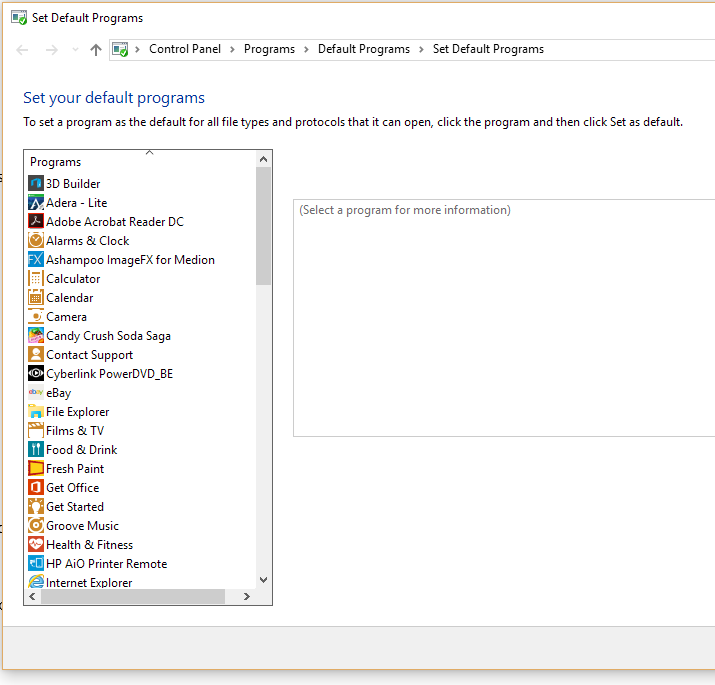Screen dimensions: 715x685
Task: Go up one folder level
Action: [x=96, y=49]
